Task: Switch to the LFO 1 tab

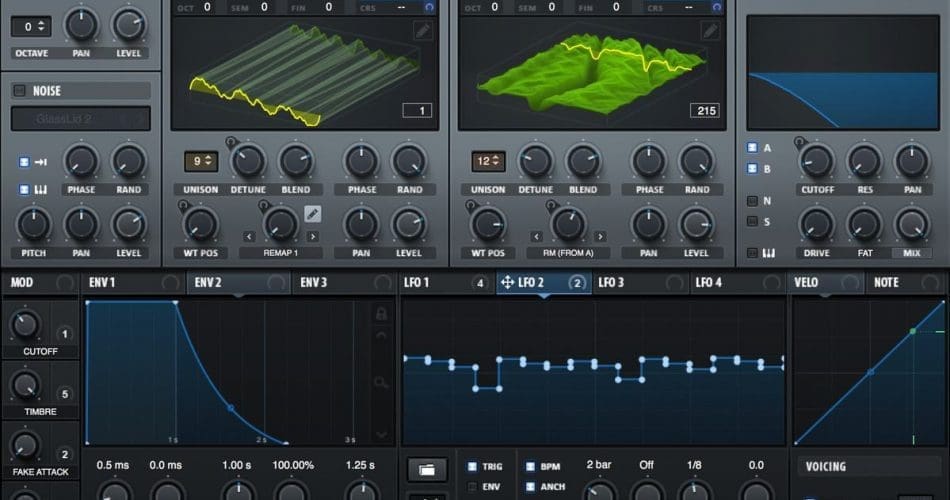Action: 446,282
